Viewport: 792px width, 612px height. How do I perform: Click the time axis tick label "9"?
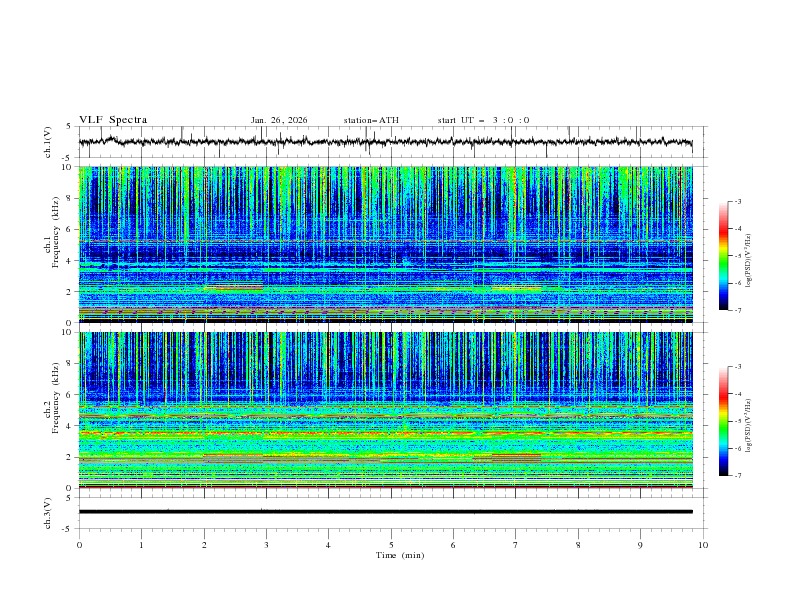tap(640, 545)
